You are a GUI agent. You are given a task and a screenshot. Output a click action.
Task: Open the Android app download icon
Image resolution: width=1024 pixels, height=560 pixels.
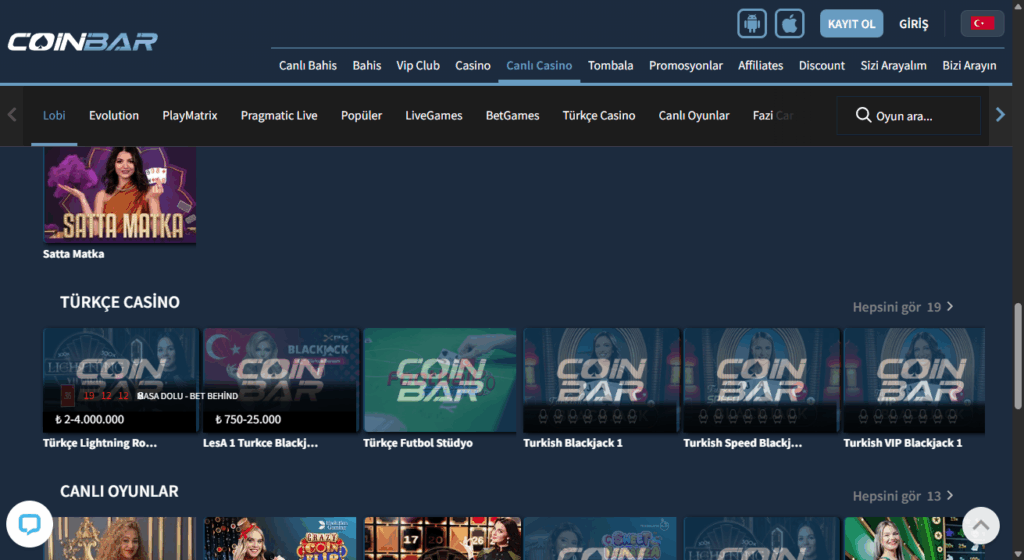pos(752,24)
